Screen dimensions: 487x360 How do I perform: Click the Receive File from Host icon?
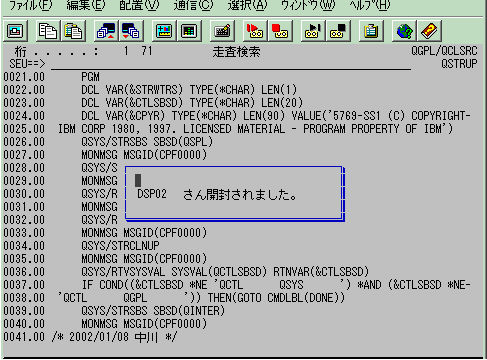[x=131, y=31]
